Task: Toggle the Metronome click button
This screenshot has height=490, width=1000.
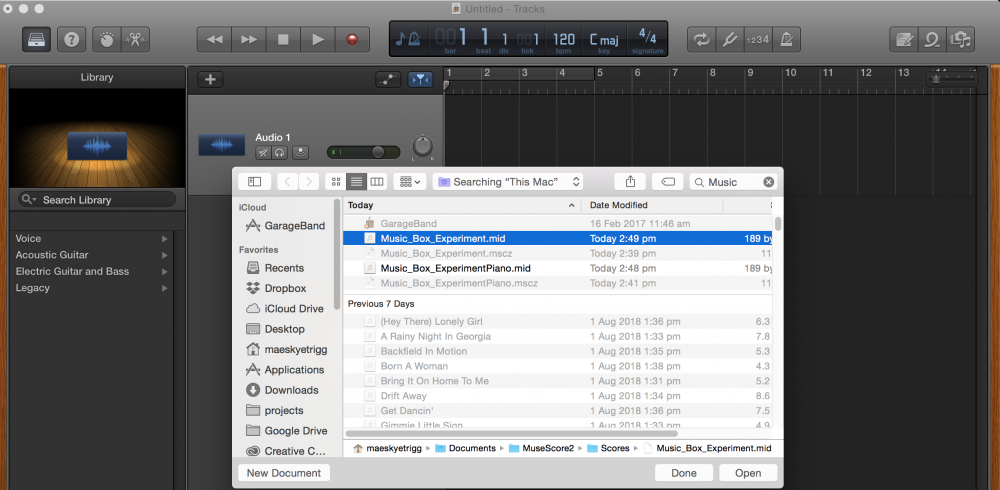Action: point(786,40)
